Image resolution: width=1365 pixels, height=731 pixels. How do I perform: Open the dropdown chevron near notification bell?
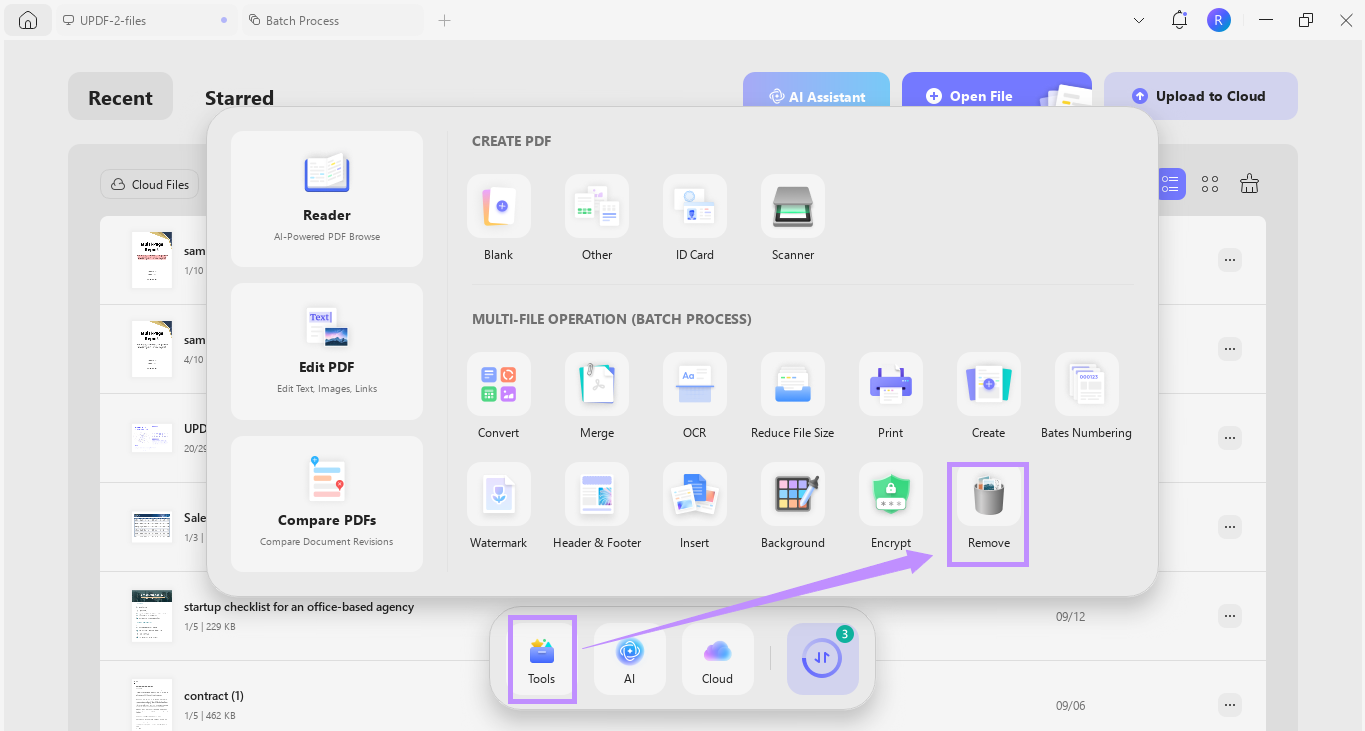pyautogui.click(x=1138, y=19)
